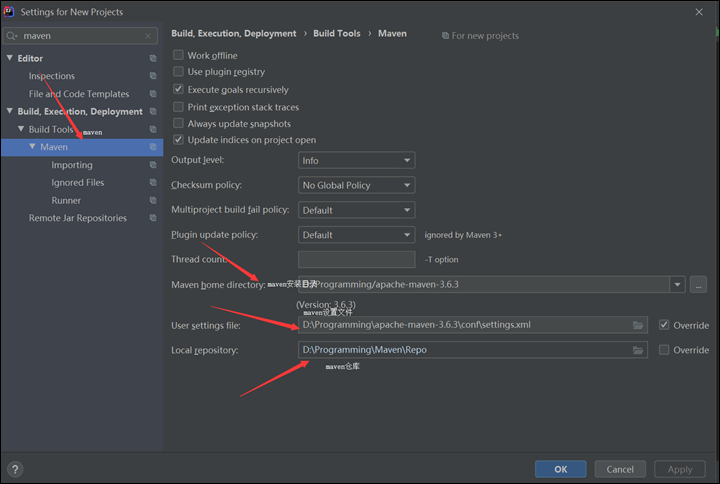This screenshot has height=484, width=720.
Task: Open the Output level dropdown
Action: [x=356, y=160]
